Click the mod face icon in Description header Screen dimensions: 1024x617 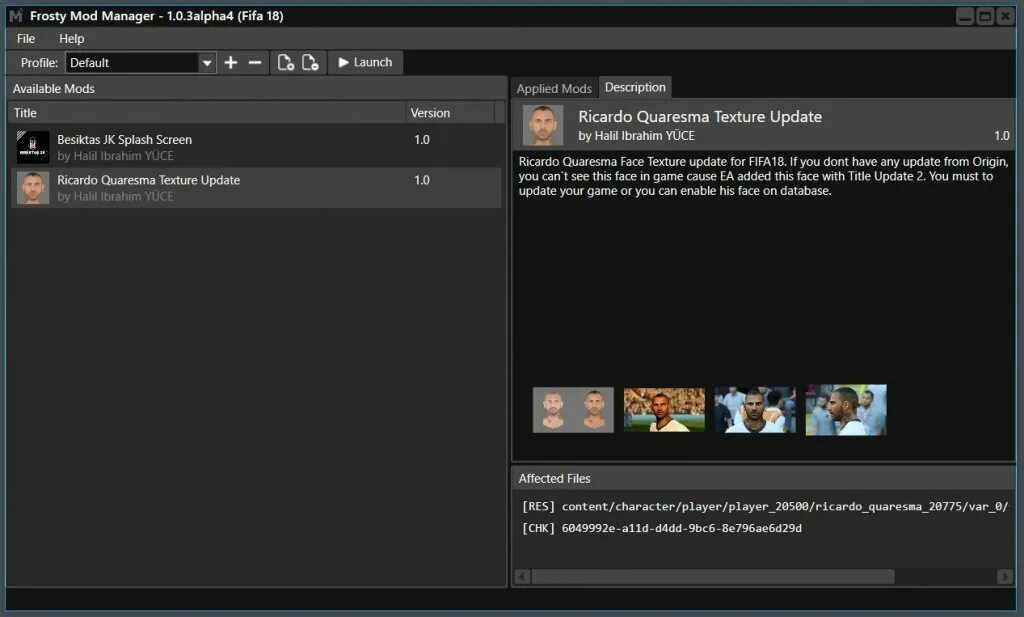pyautogui.click(x=543, y=125)
